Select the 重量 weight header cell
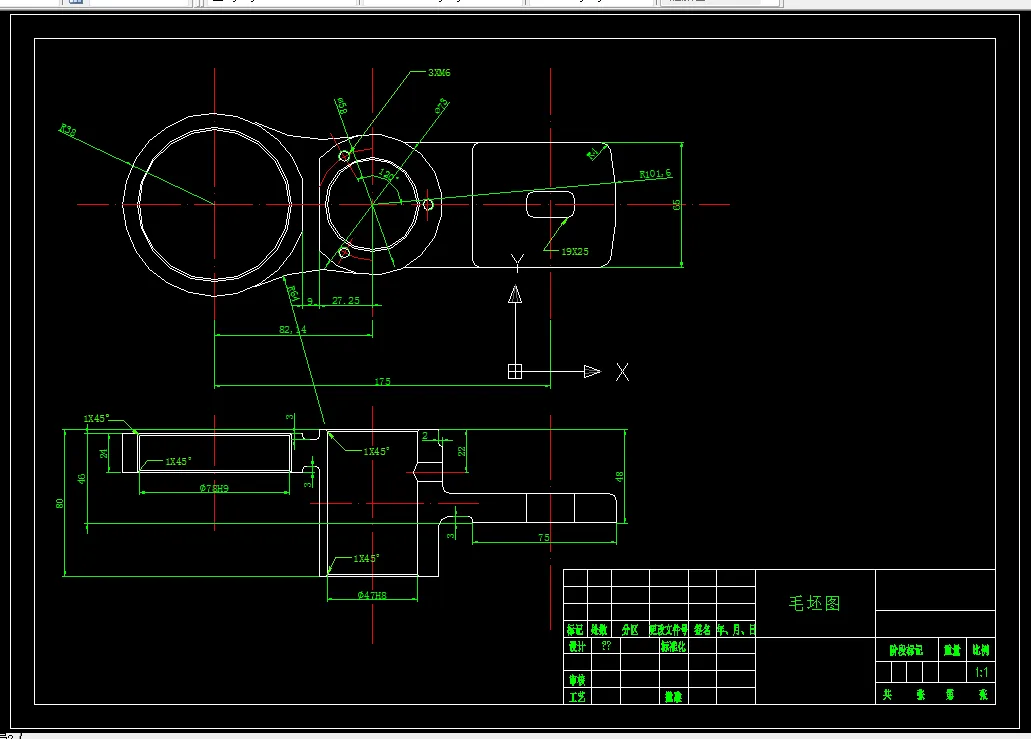 click(952, 650)
